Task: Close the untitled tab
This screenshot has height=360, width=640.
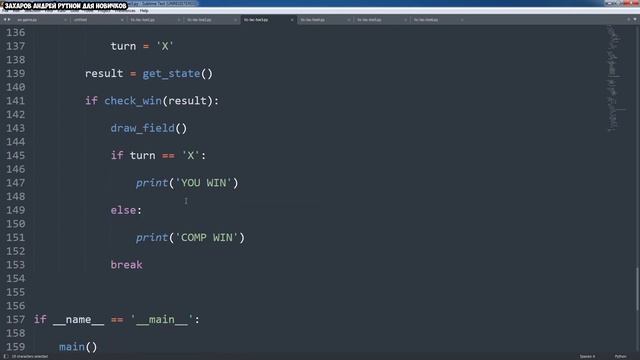Action: pyautogui.click(x=122, y=20)
